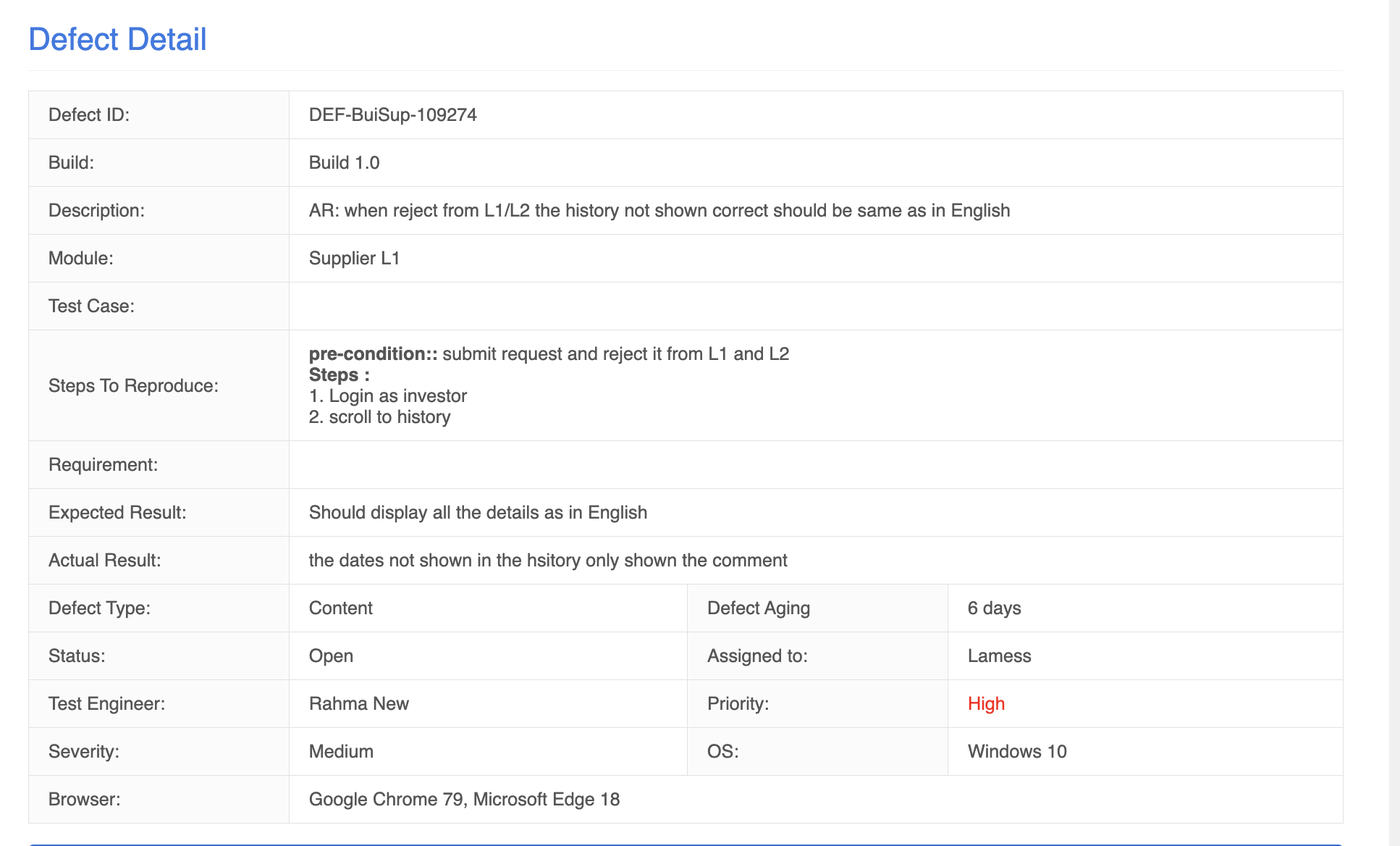The height and width of the screenshot is (846, 1400).
Task: Click the 'Login as investor' step
Action: click(x=388, y=396)
